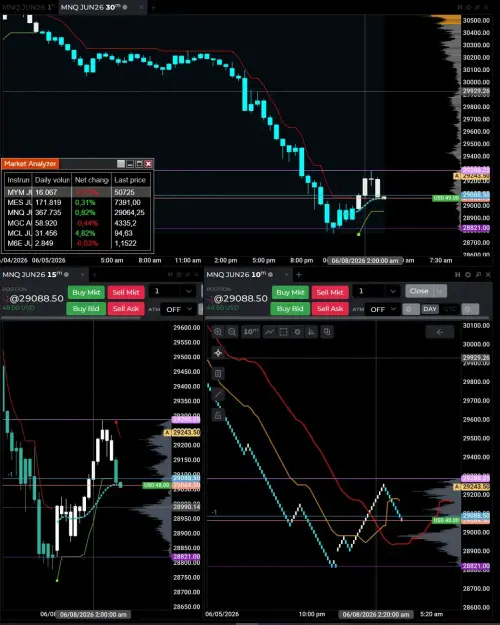Sort by Daily volume column header
This screenshot has width=500, height=625.
52,180
